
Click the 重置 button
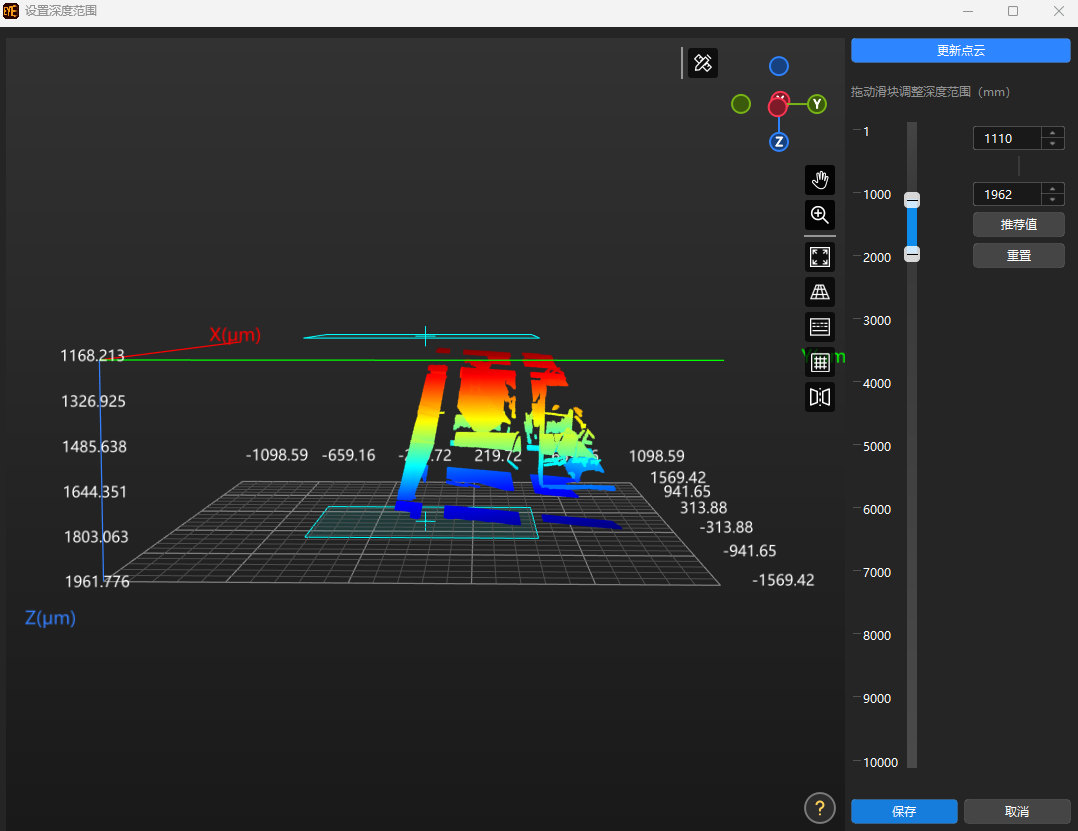[x=1018, y=256]
